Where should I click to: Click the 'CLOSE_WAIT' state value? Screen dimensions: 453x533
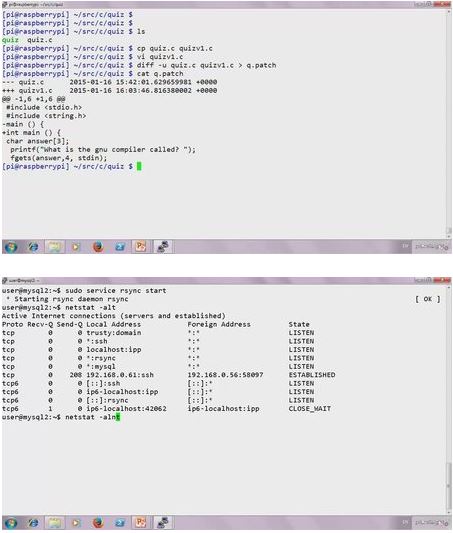(310, 409)
